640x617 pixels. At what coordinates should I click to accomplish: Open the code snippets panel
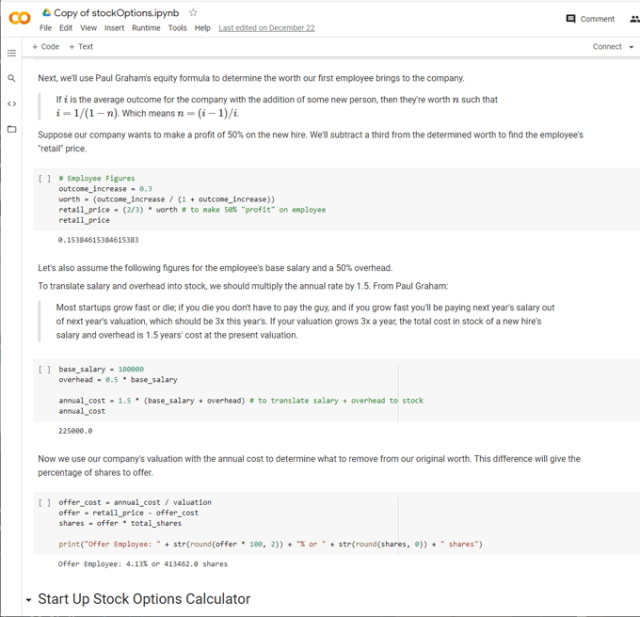point(12,103)
